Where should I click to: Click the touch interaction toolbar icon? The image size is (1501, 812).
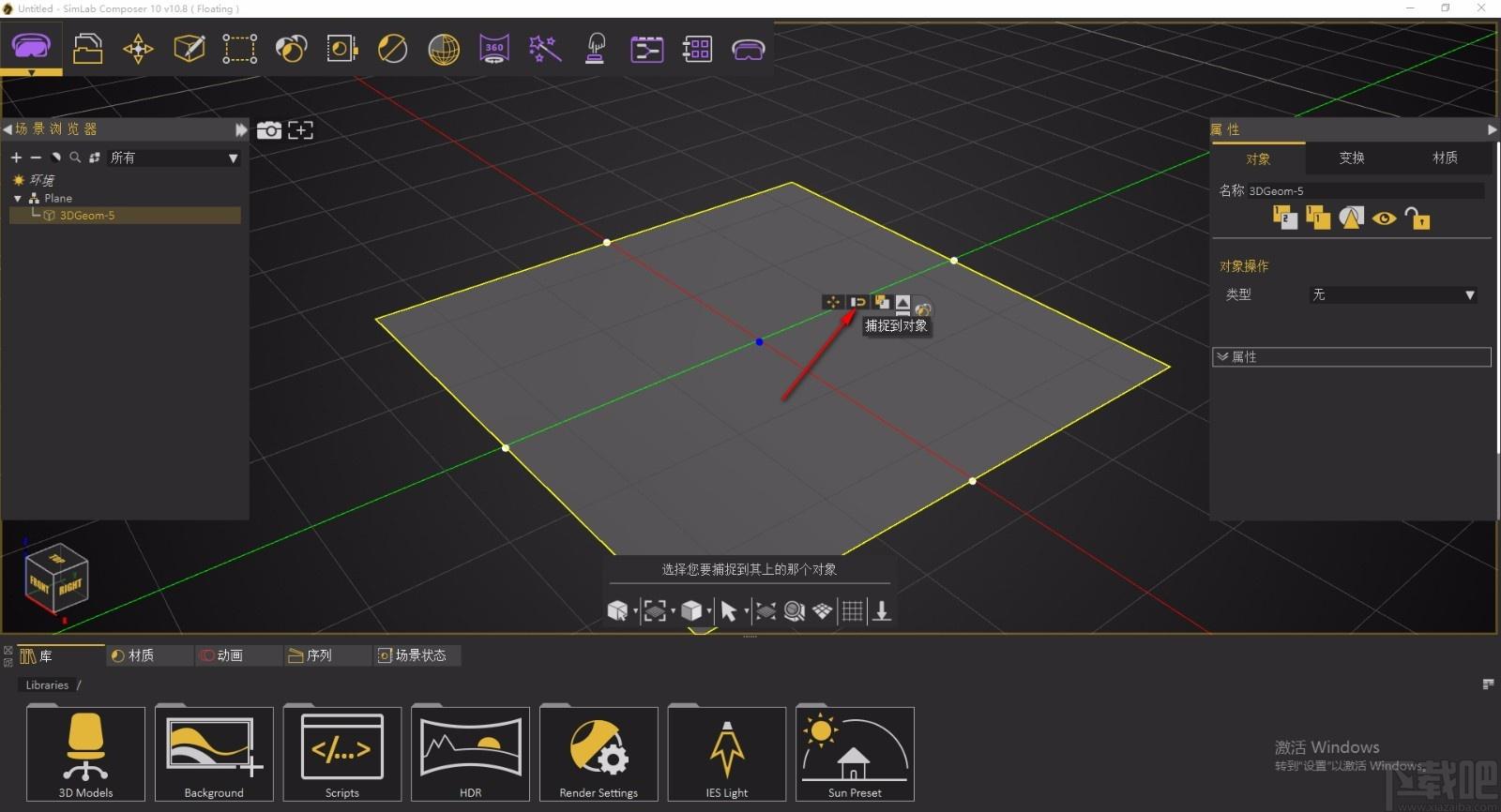click(595, 49)
